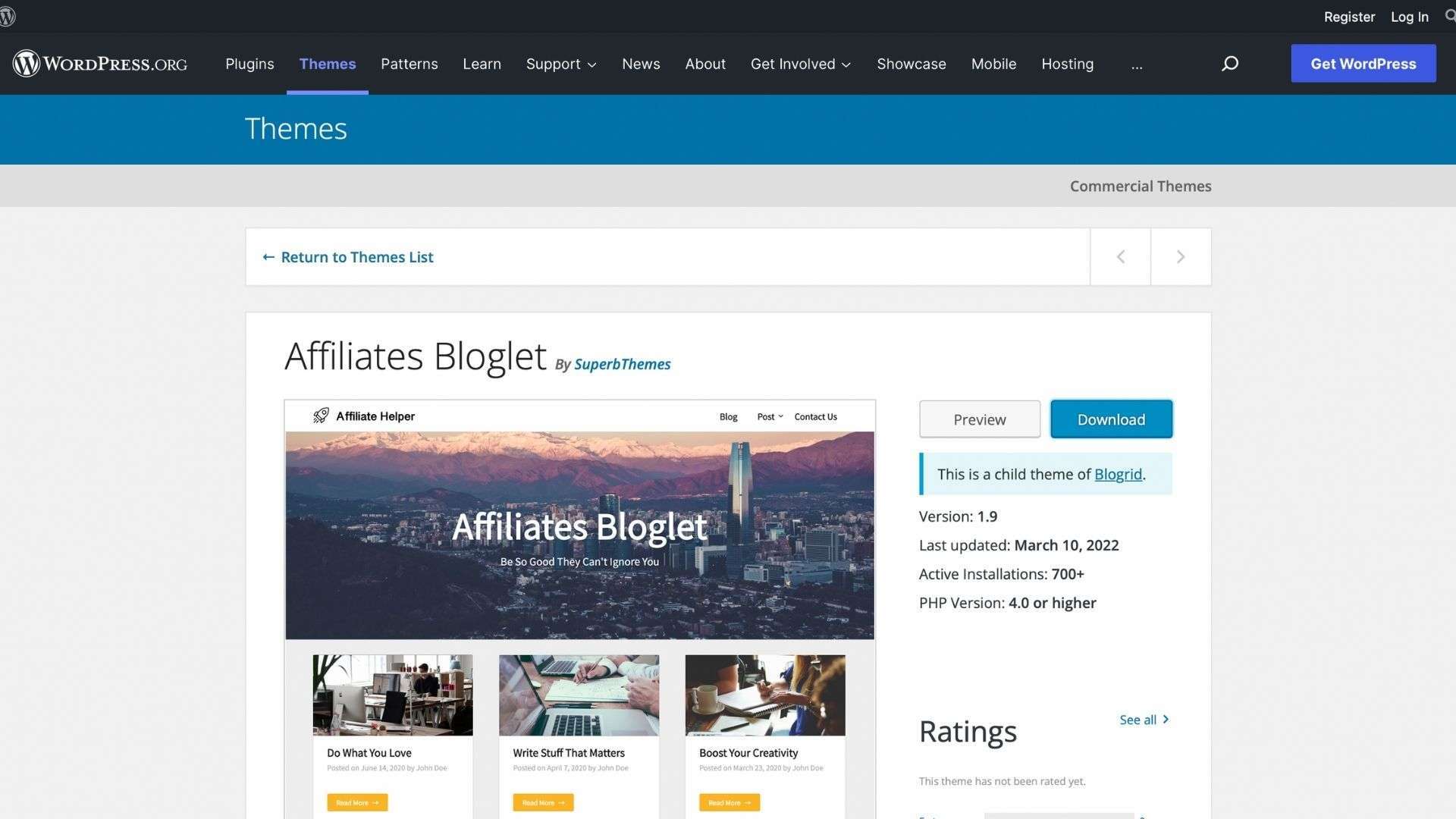Open the Showcase menu item

coord(912,64)
